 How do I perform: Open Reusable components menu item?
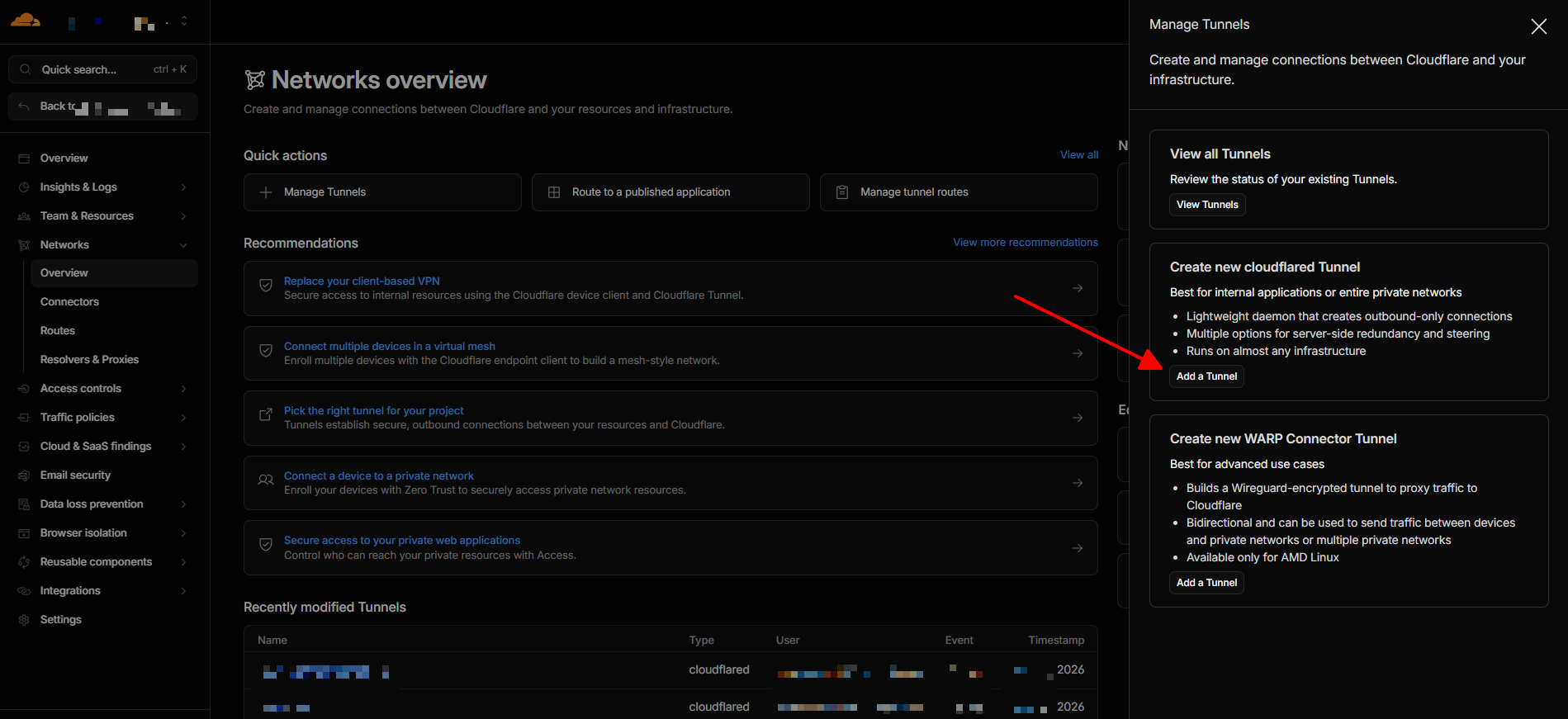pyautogui.click(x=96, y=562)
